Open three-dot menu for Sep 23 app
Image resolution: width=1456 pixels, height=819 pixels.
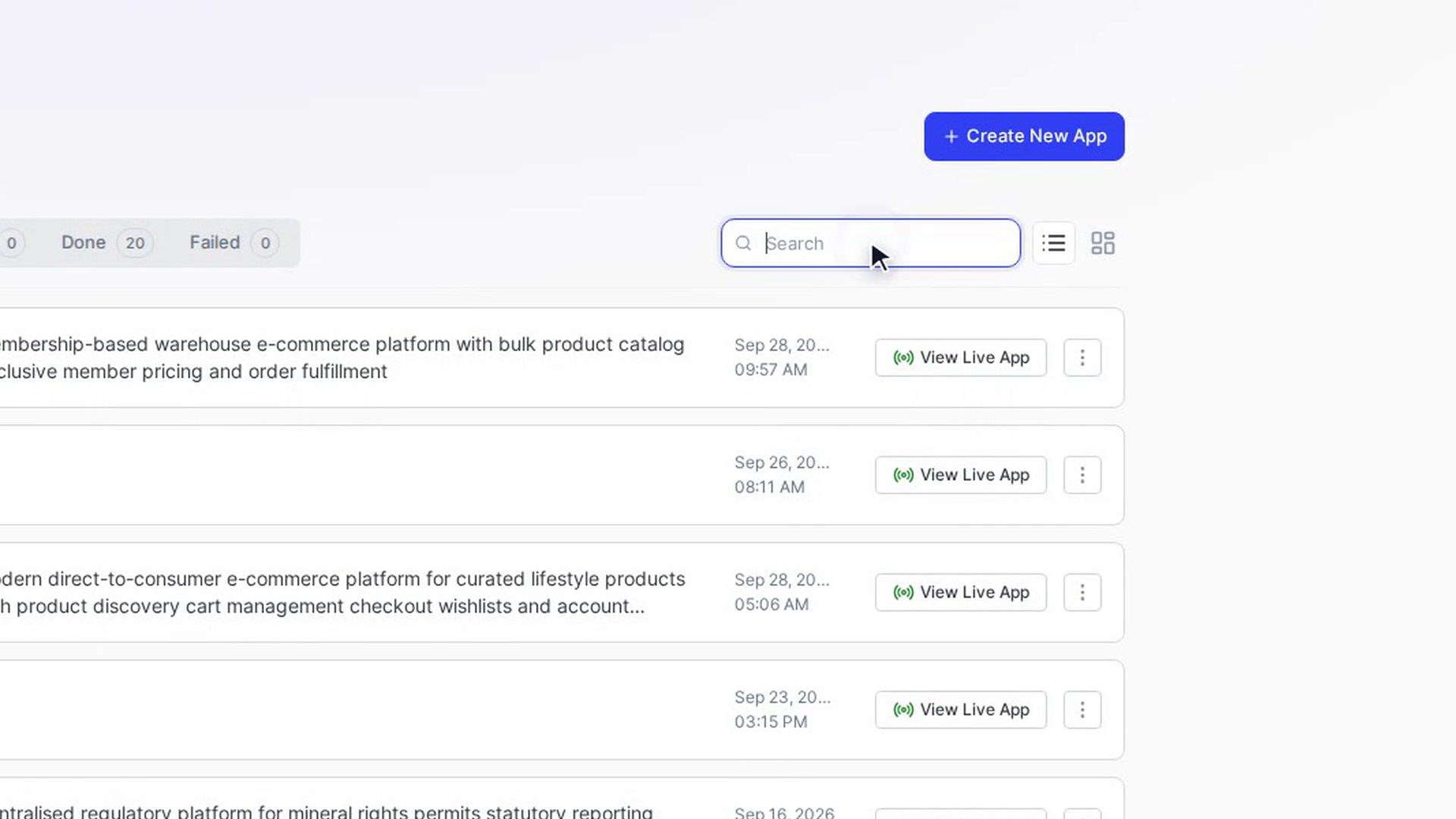pos(1082,710)
